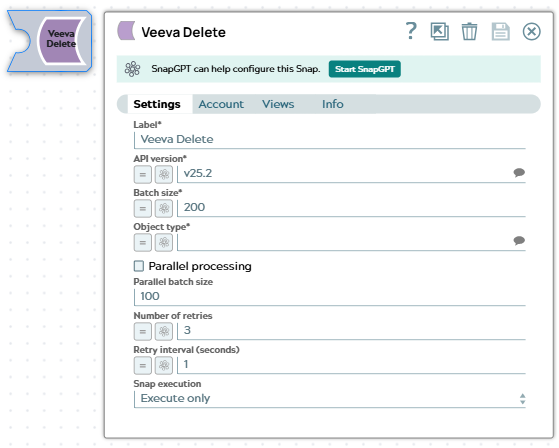The image size is (559, 448).
Task: Open SnapGPT helper for Batch size
Action: tap(164, 208)
